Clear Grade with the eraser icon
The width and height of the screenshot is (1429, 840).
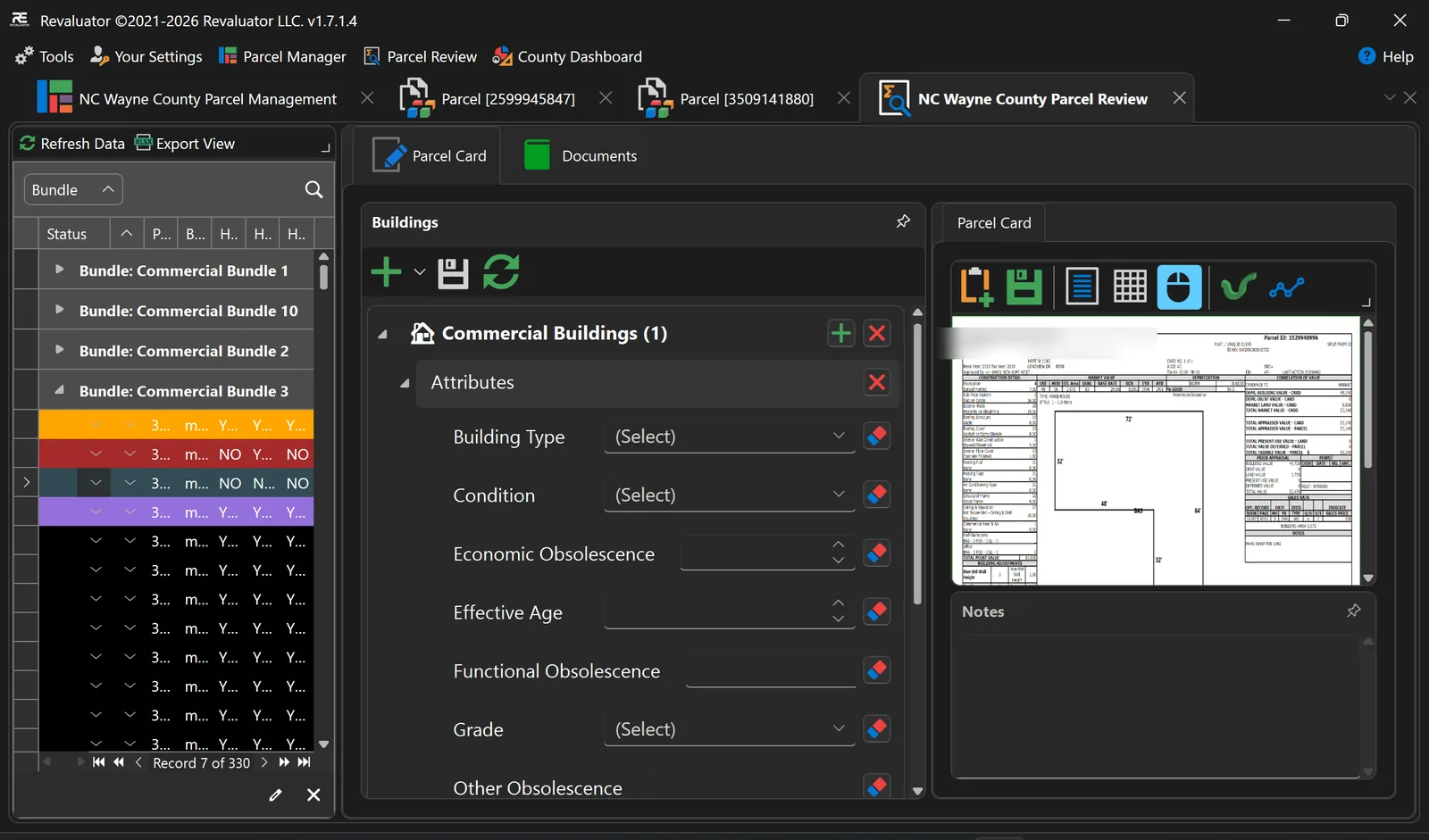877,729
